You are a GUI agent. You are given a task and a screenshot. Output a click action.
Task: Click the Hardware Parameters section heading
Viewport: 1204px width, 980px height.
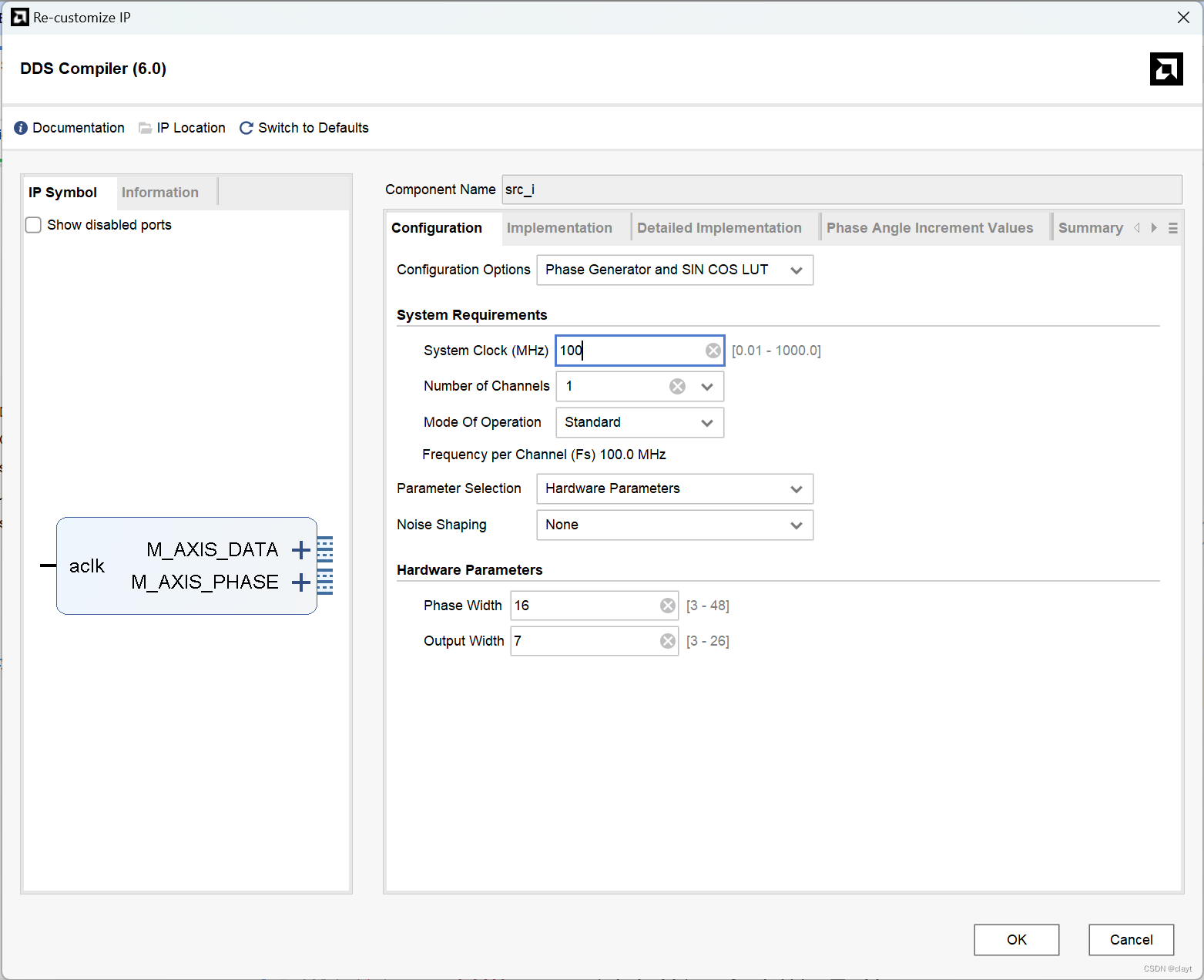[x=470, y=570]
